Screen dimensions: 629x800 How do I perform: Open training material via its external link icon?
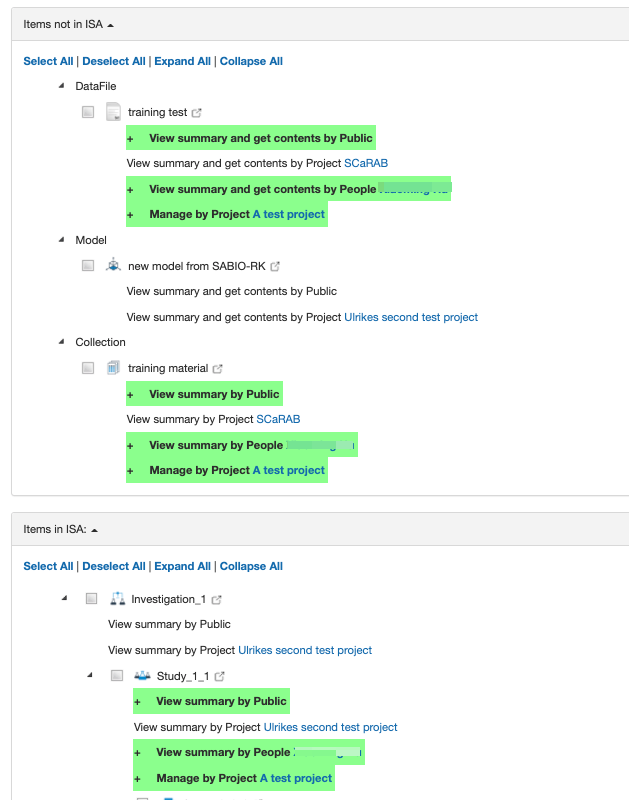point(217,369)
